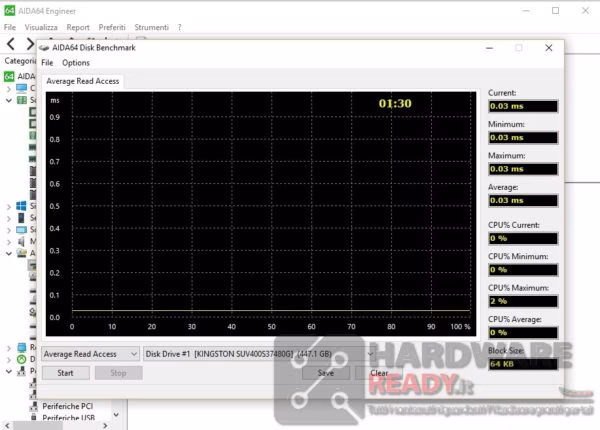Click the AIDA64 Engineer title bar logo icon
Screen dimensions: 600x430
pyautogui.click(x=10, y=11)
